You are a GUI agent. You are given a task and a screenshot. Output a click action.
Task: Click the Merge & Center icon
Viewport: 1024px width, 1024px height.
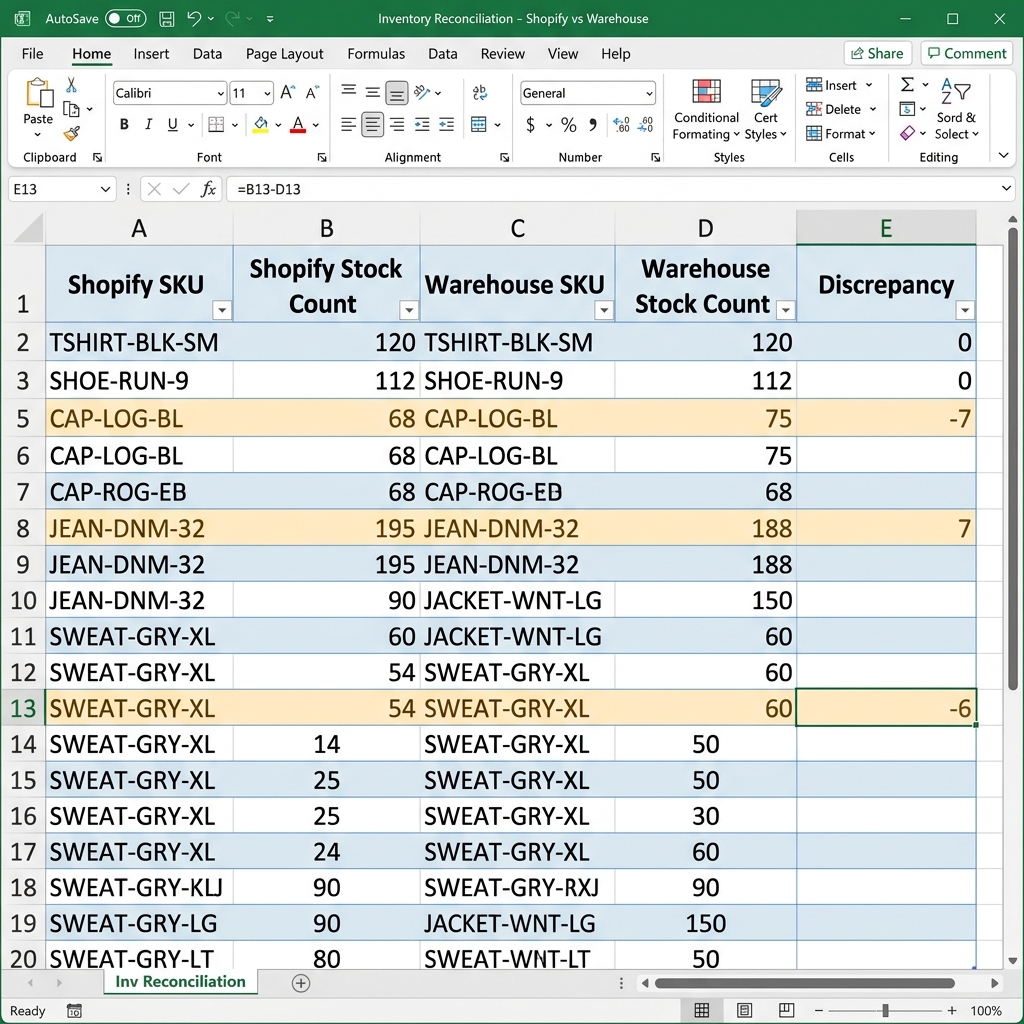pos(479,124)
